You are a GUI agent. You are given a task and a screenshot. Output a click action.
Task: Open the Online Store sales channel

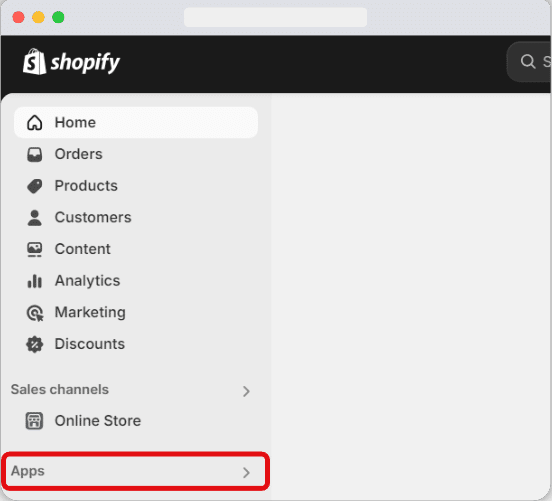point(136,421)
